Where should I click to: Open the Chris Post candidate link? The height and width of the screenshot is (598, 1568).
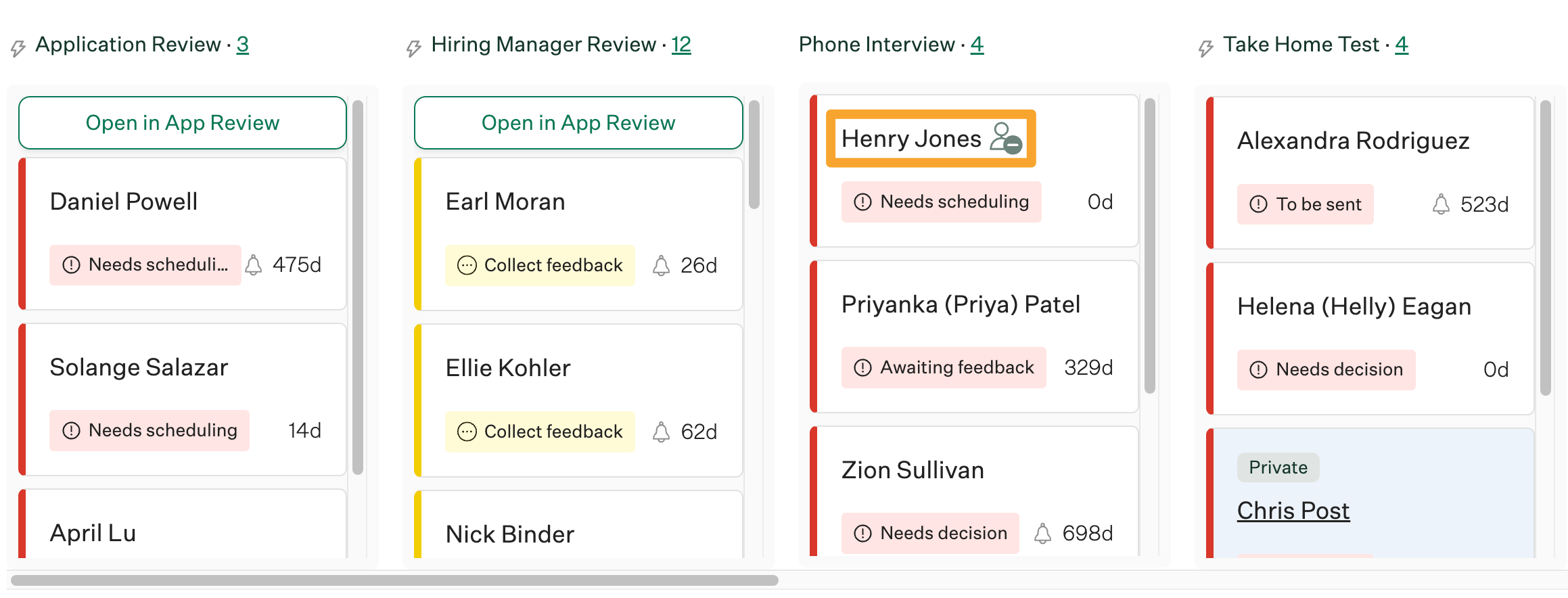[x=1293, y=511]
